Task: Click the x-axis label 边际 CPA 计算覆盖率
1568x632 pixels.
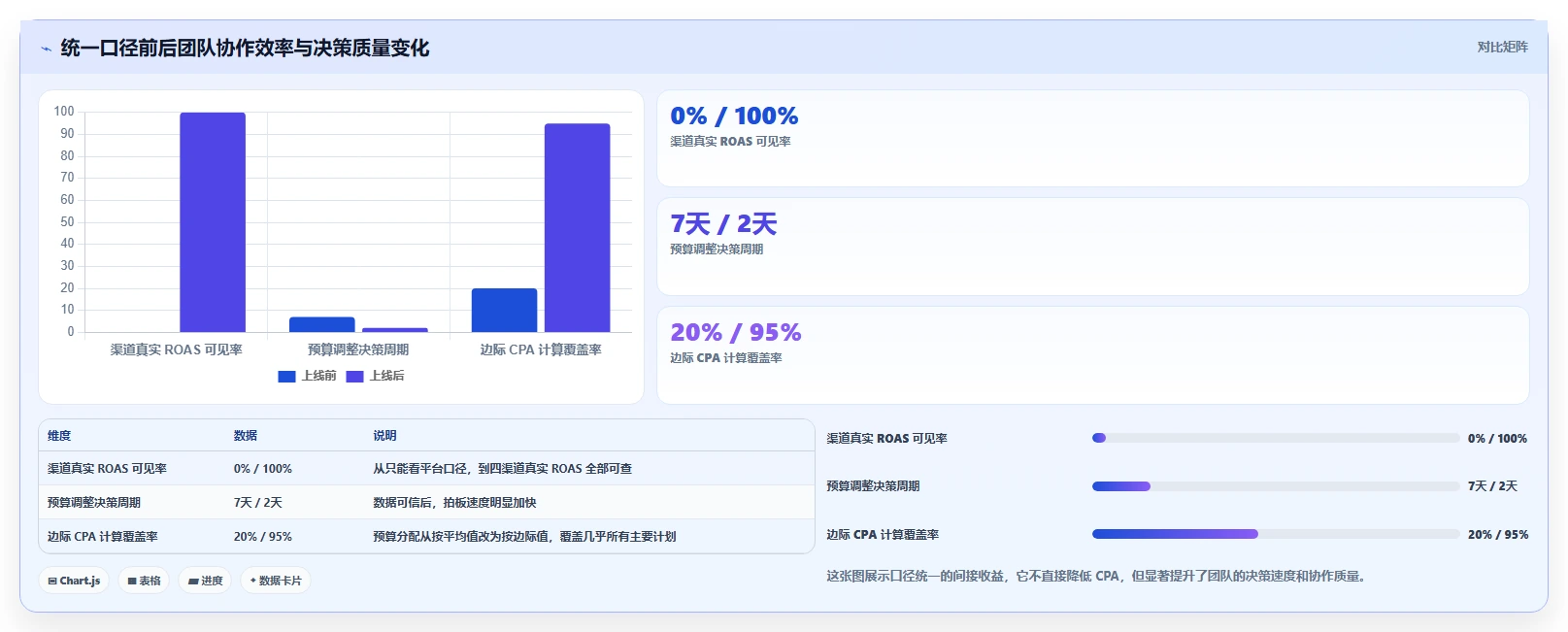Action: 541,349
